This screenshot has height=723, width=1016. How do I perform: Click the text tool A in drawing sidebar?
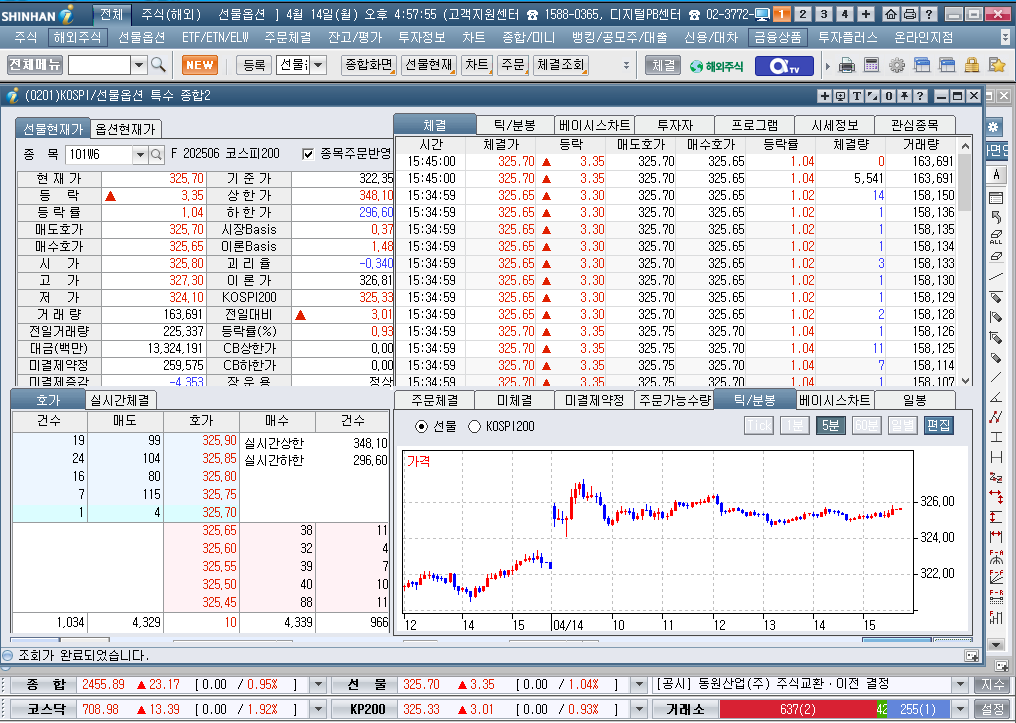click(996, 174)
